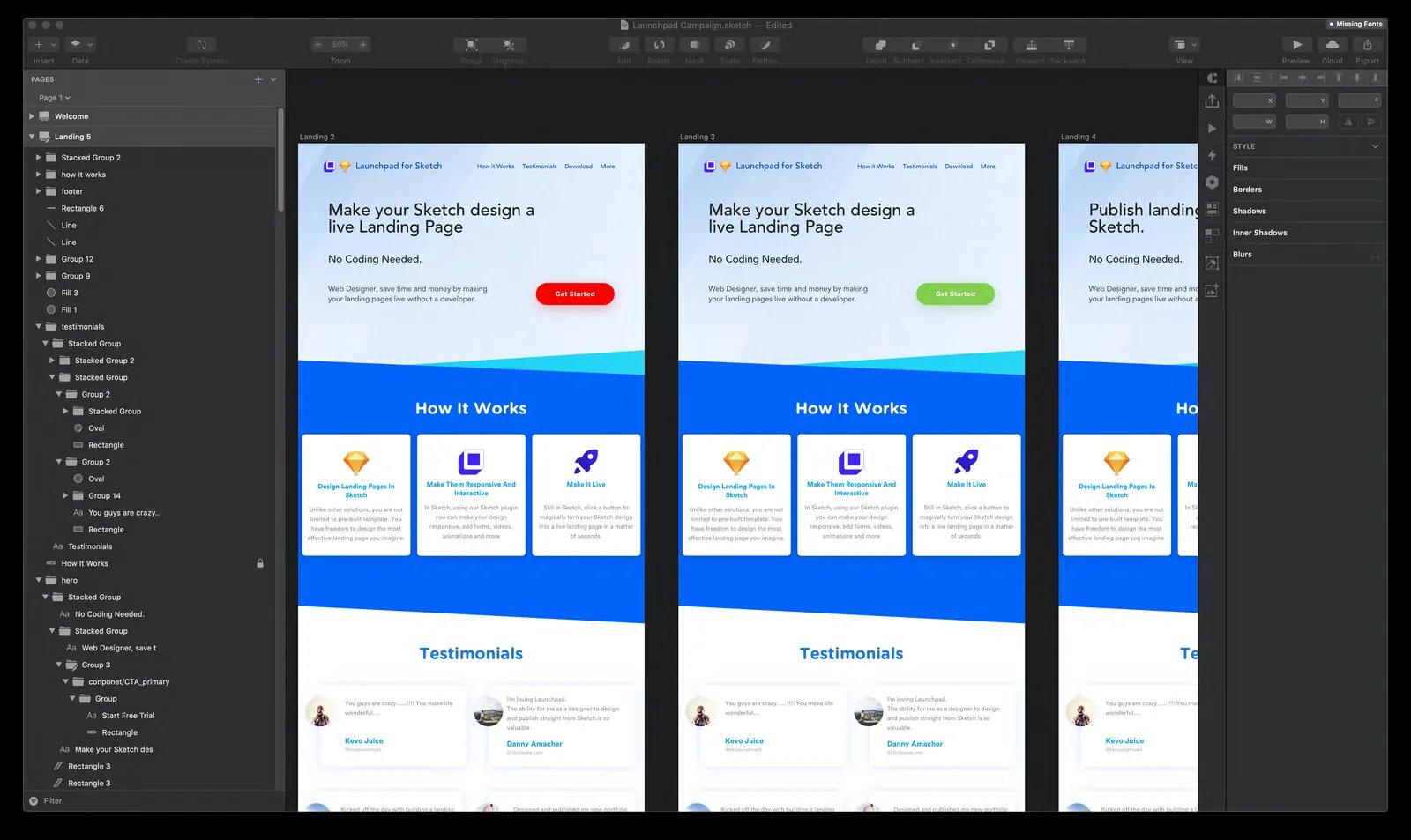Toggle the flip vertical button
Viewport: 1411px width, 840px height.
point(1370,122)
